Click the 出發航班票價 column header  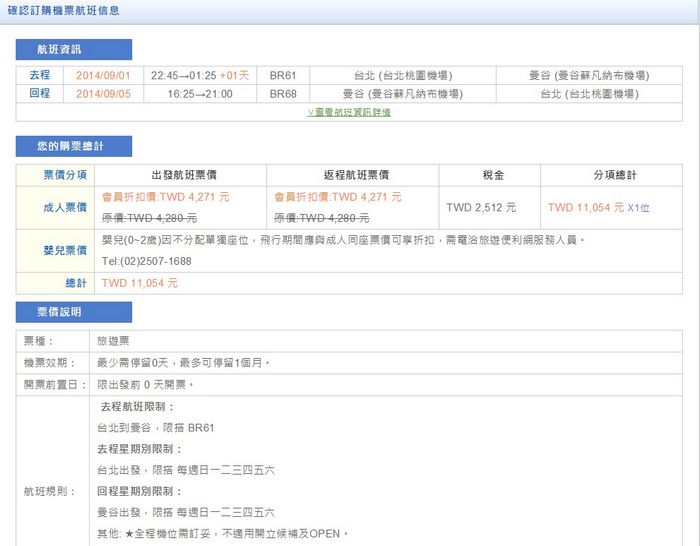(x=181, y=174)
